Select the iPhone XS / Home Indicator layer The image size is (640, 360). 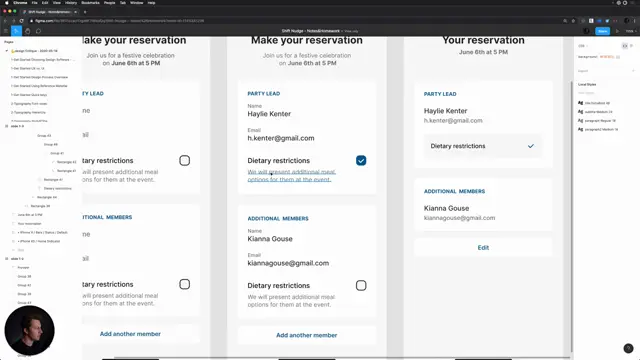click(x=40, y=241)
